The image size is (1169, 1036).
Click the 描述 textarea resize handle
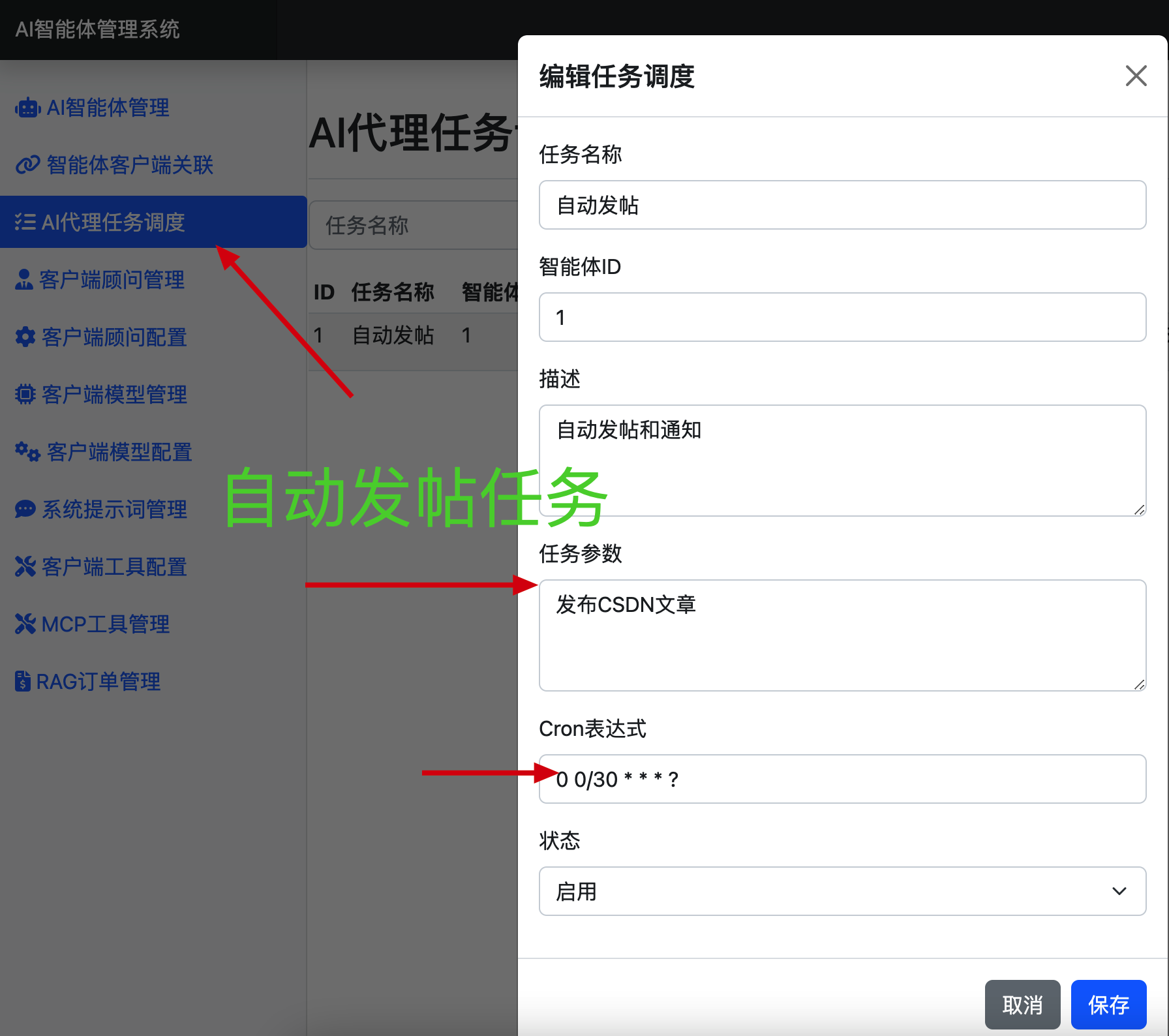[1139, 510]
